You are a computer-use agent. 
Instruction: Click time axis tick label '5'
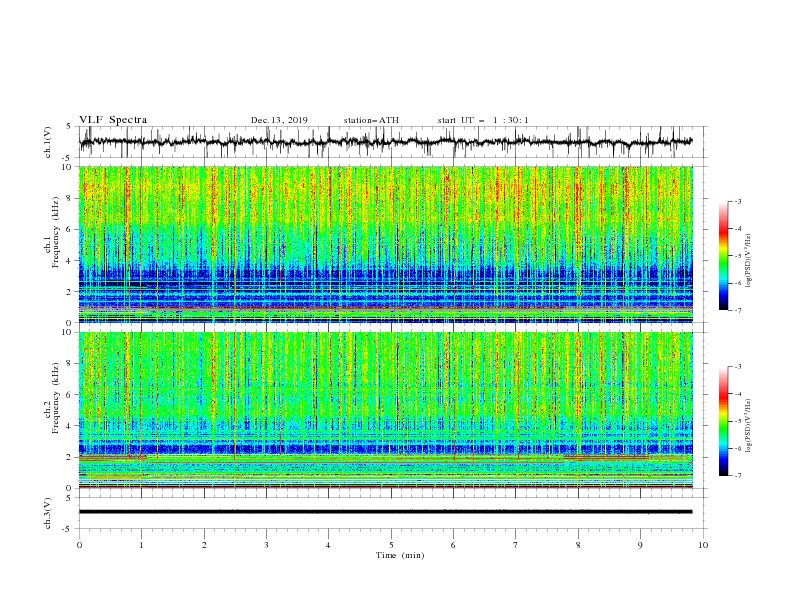(391, 545)
